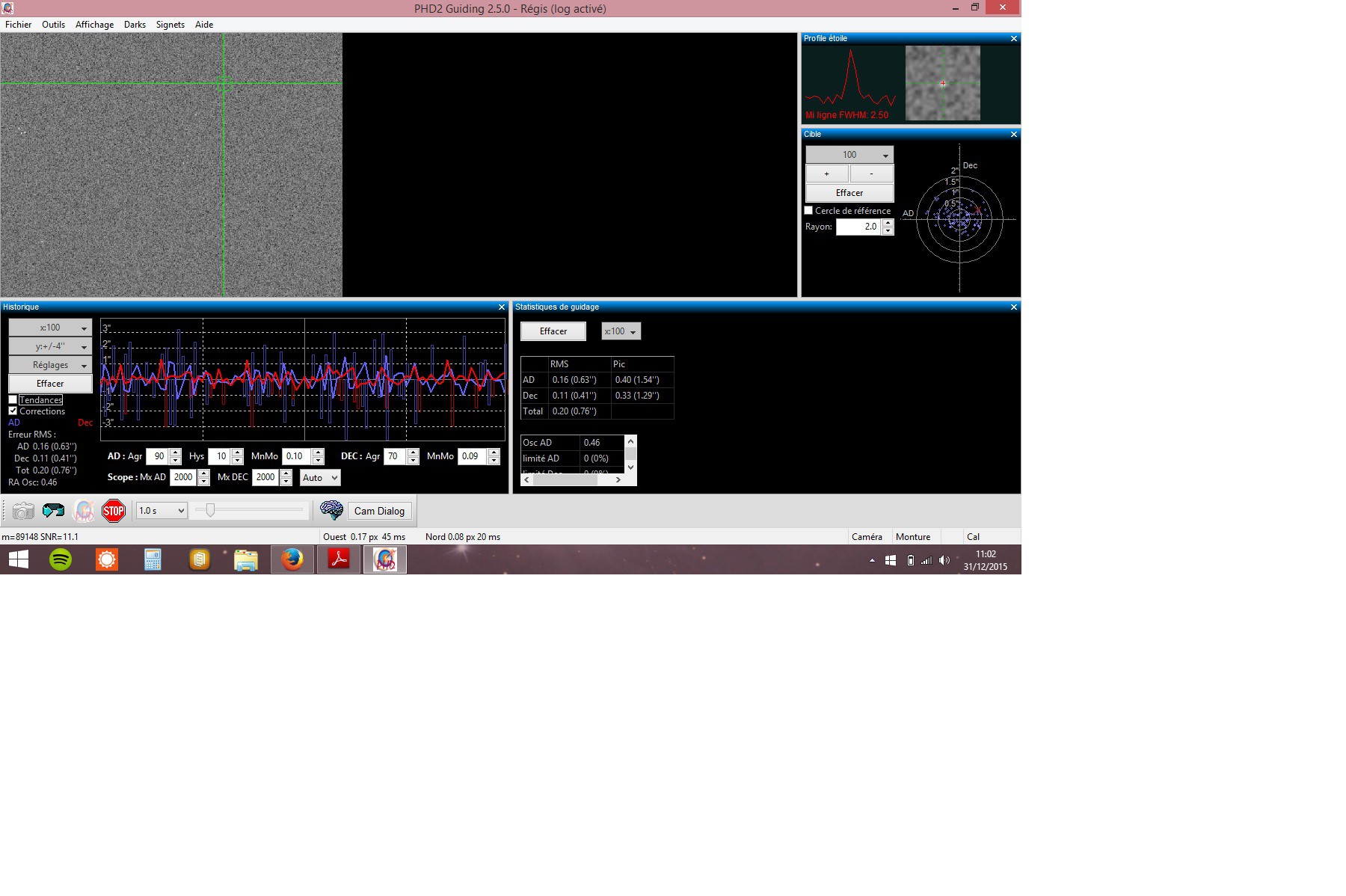The image size is (1346, 896).
Task: Click the network signal tray icon
Action: [926, 560]
